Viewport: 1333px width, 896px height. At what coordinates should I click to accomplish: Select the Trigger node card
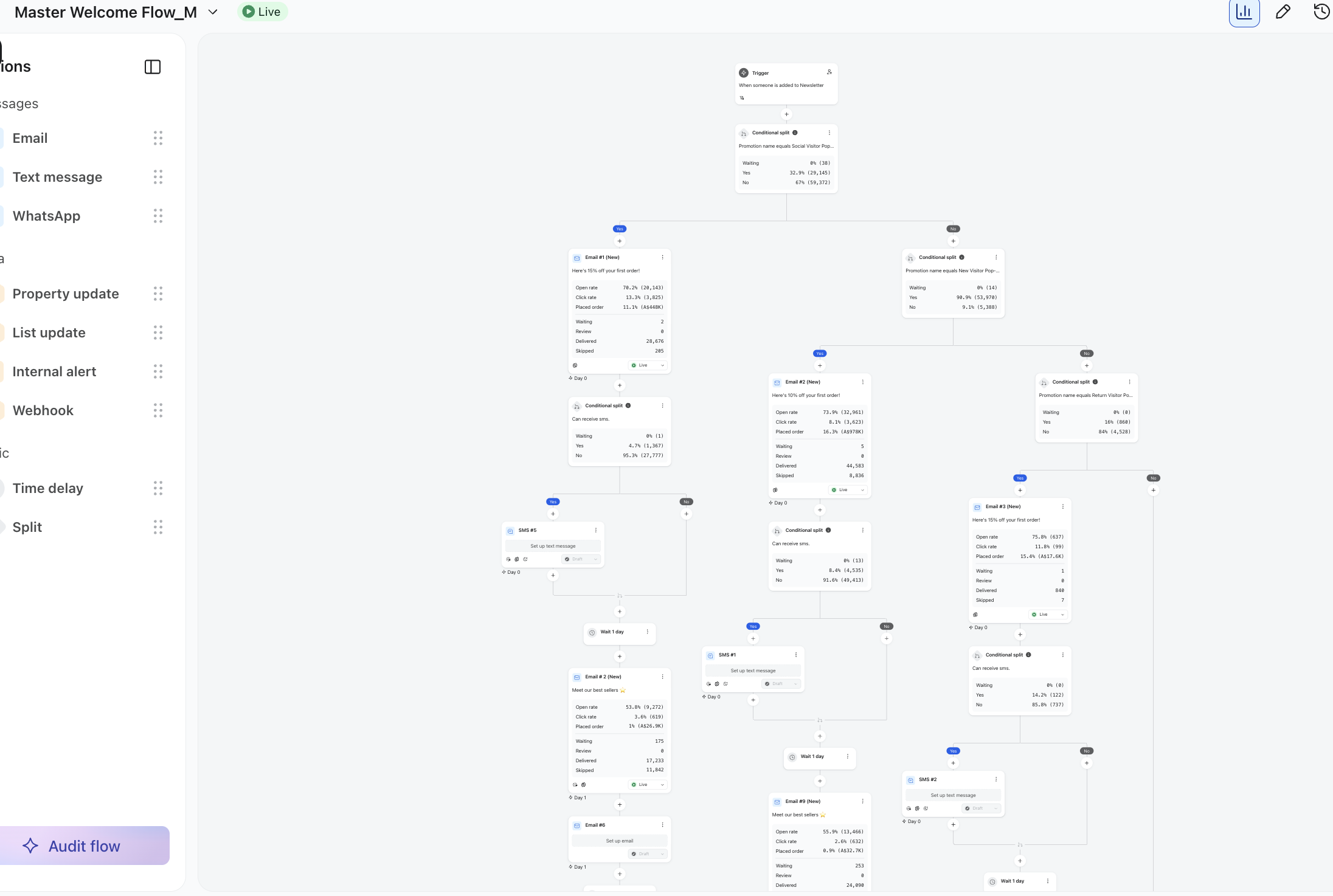pyautogui.click(x=786, y=84)
